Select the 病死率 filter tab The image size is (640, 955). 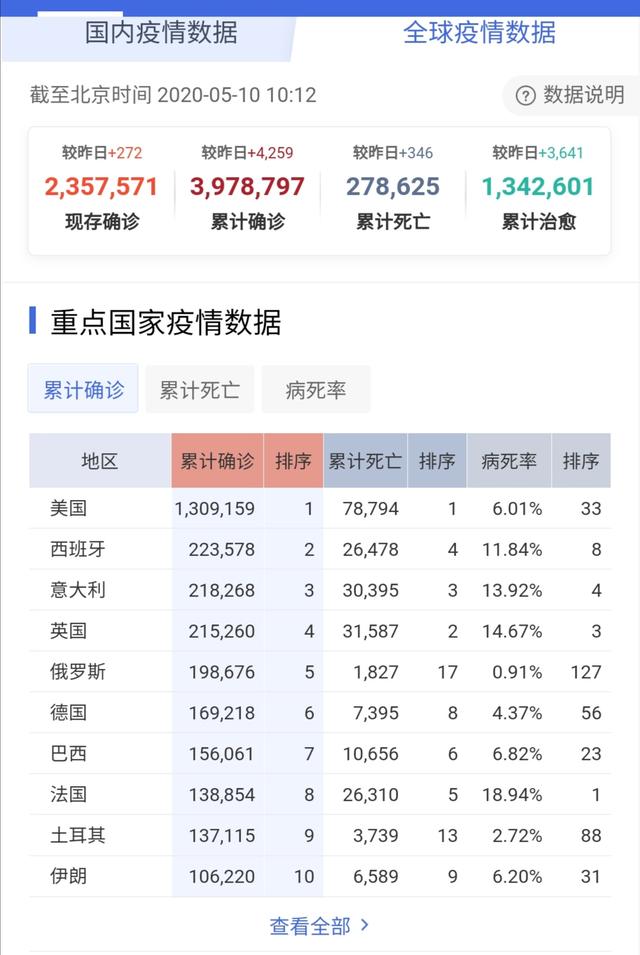(x=316, y=390)
